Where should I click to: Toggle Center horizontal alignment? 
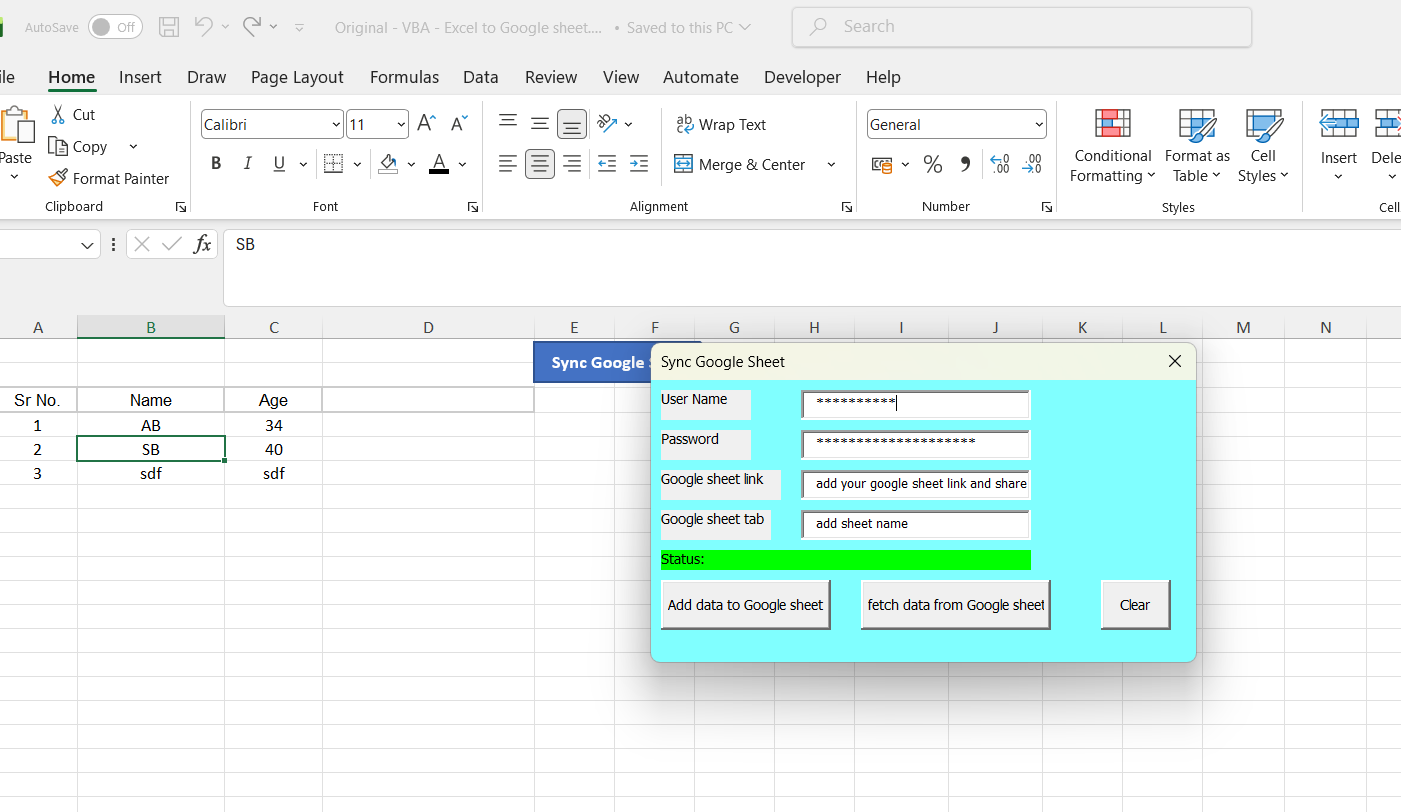pos(540,164)
